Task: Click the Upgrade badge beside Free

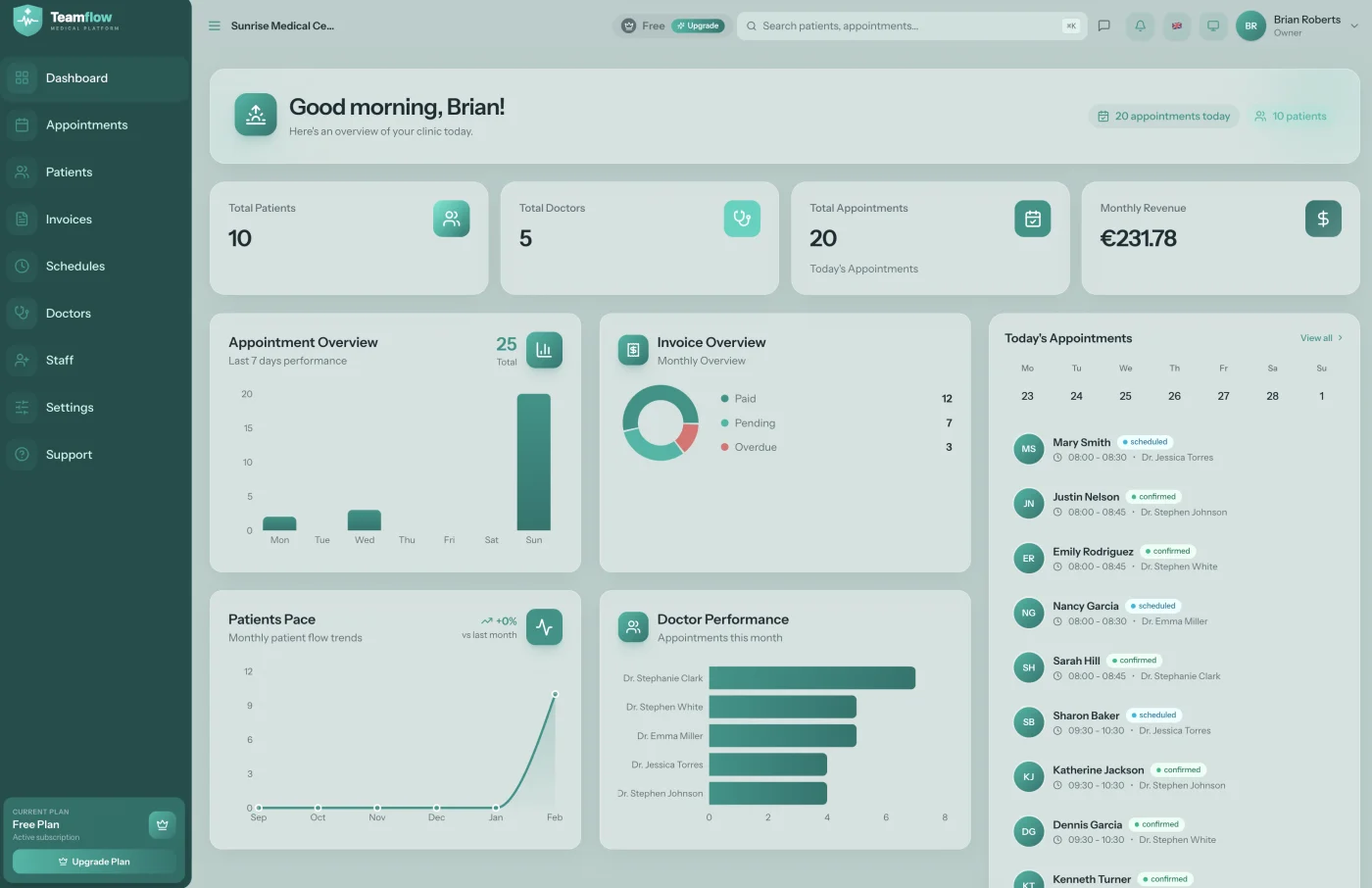Action: [698, 26]
